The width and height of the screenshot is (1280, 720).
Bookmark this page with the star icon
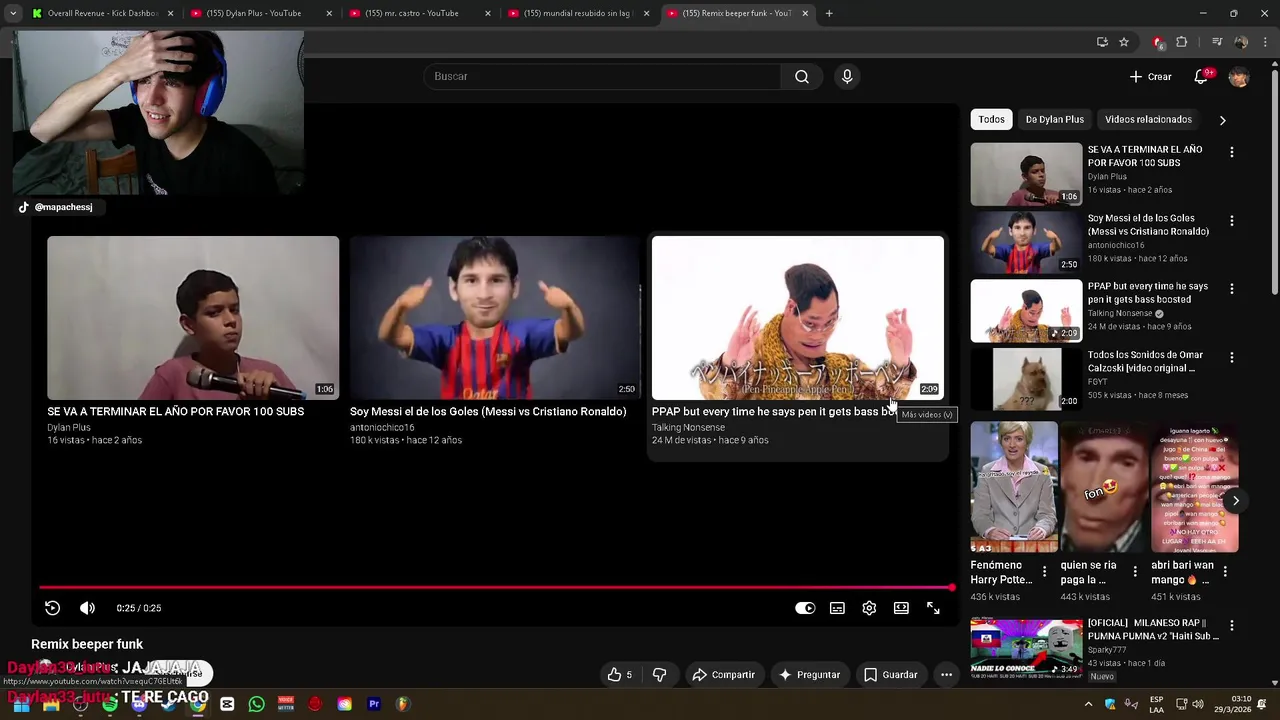(x=1124, y=42)
